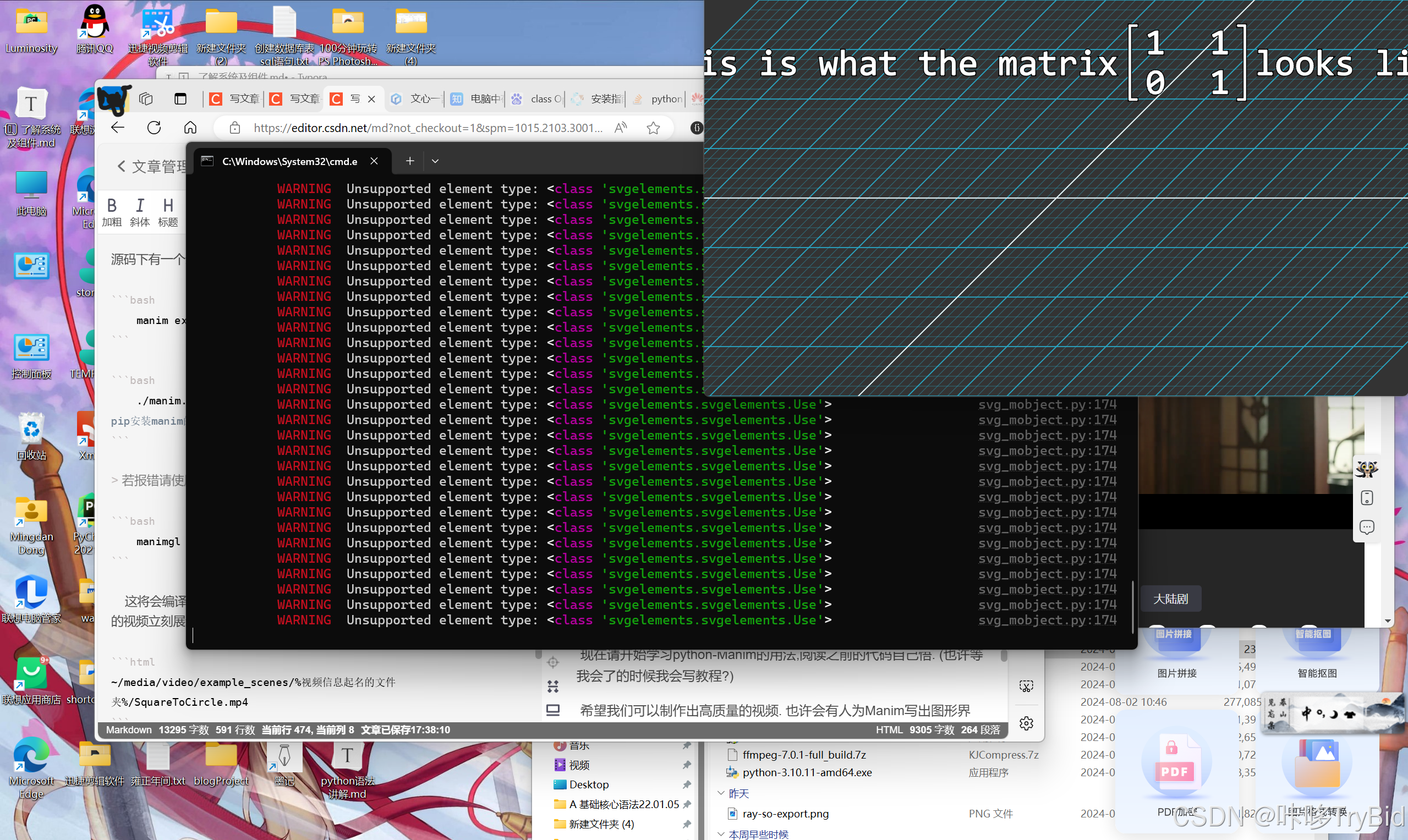This screenshot has height=840, width=1408.
Task: Click scroll down arrow of video window
Action: click(x=1388, y=621)
